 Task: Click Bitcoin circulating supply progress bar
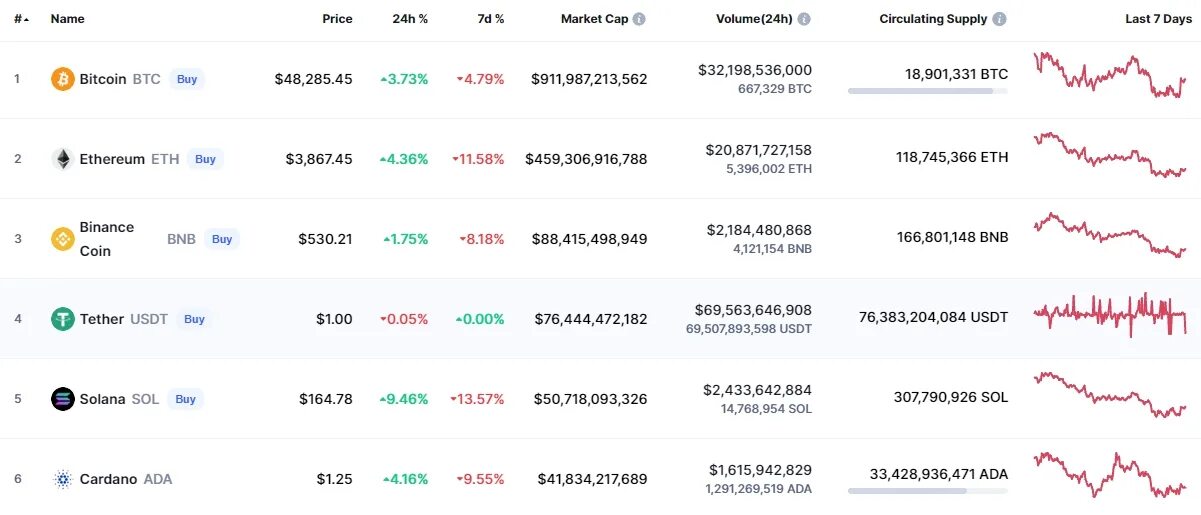[x=927, y=91]
